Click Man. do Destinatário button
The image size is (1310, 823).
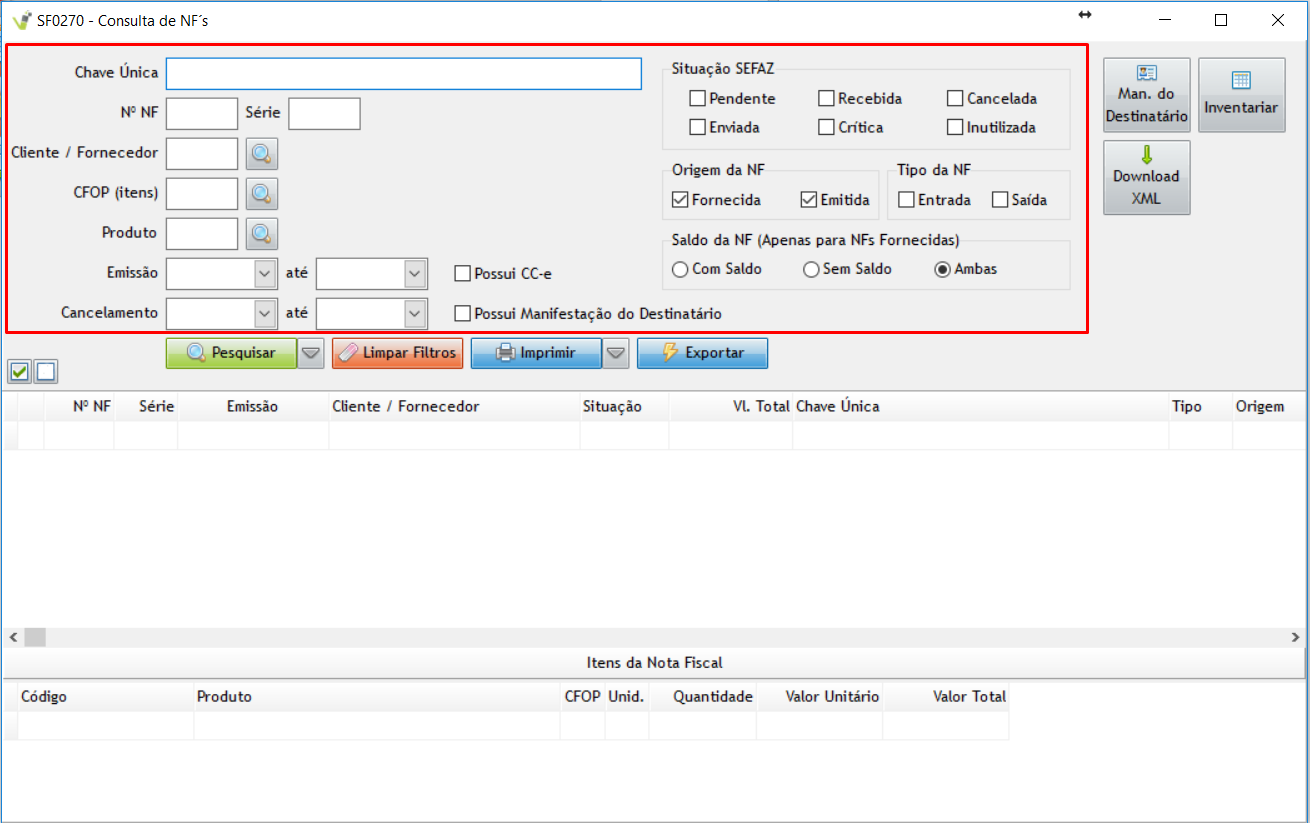pos(1147,95)
